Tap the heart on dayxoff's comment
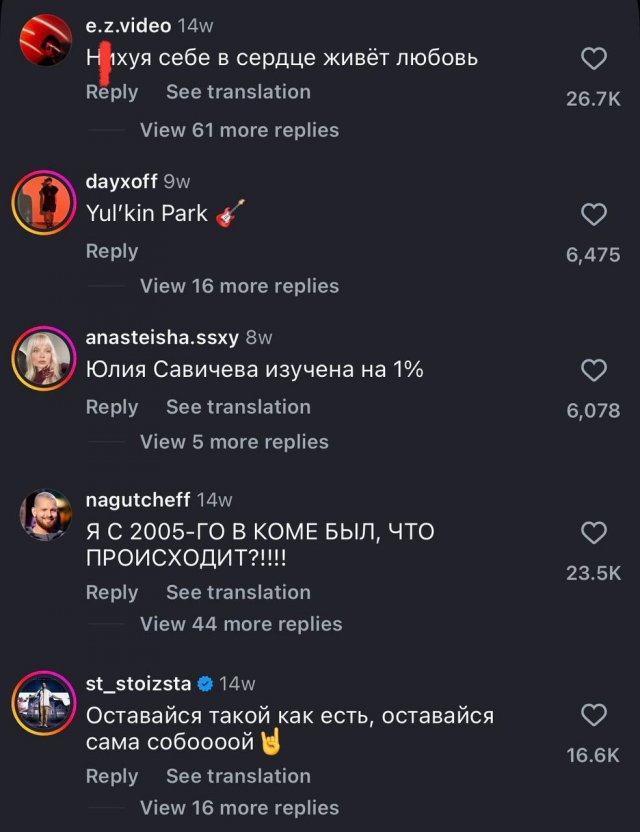Image resolution: width=640 pixels, height=832 pixels. click(x=594, y=214)
